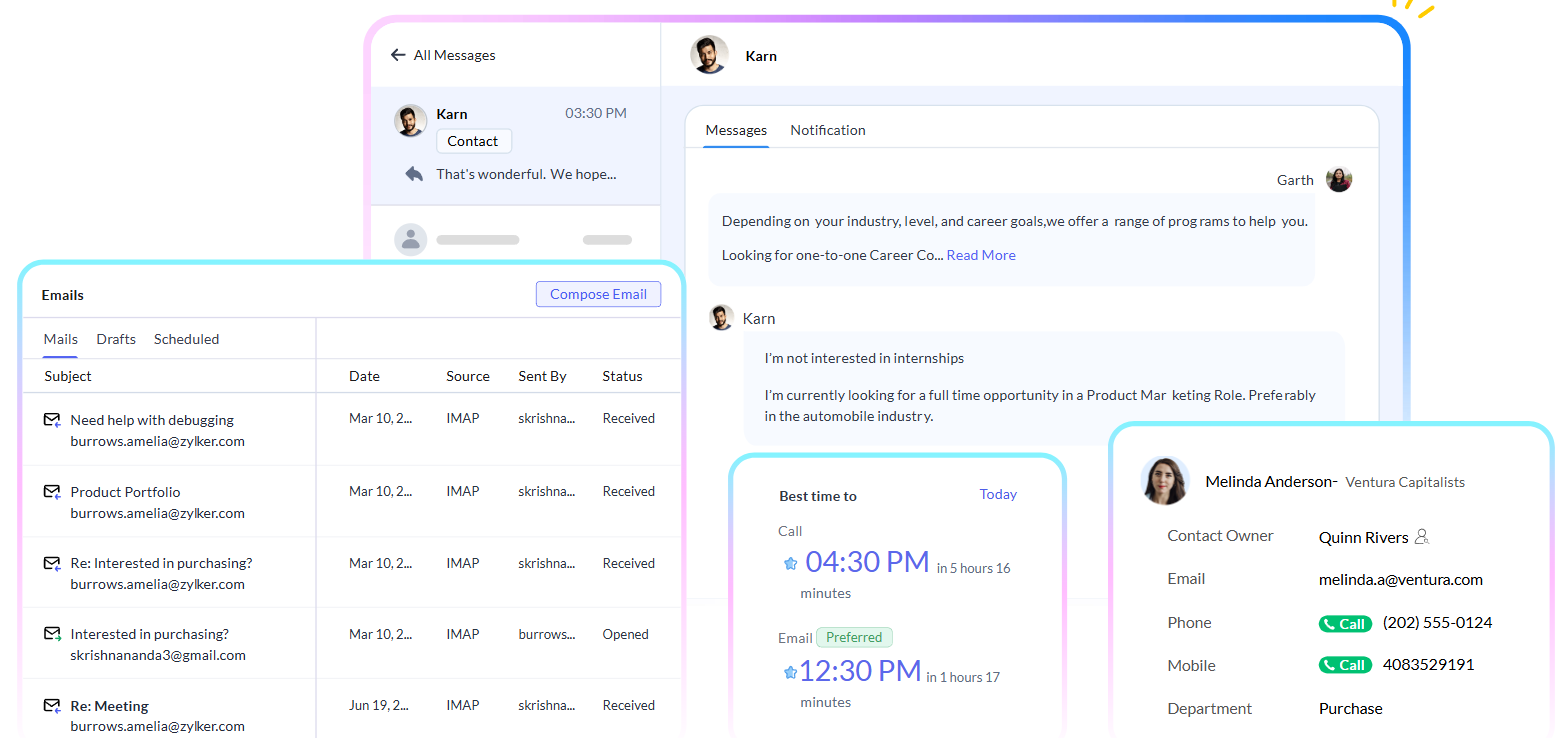Click the Melinda Anderson name
The image size is (1566, 738).
click(x=1268, y=481)
